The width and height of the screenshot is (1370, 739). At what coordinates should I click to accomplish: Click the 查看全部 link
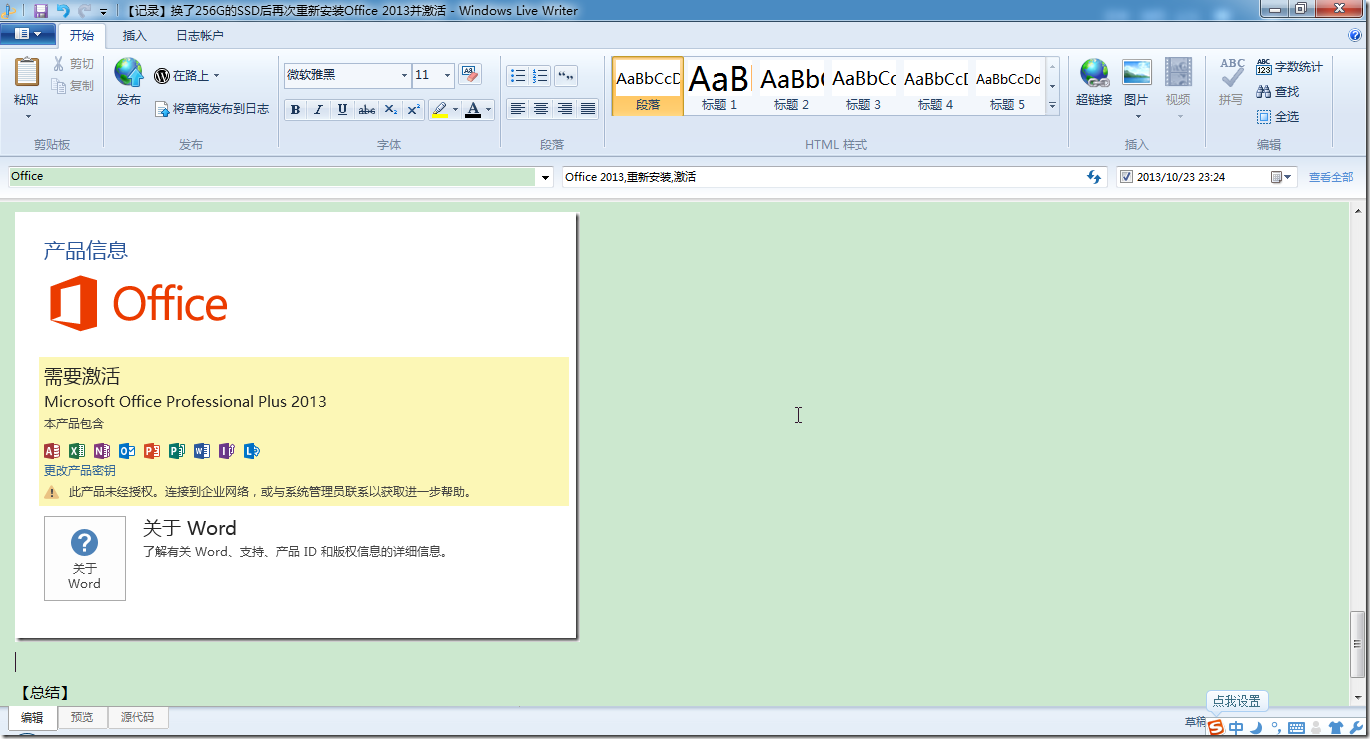coord(1331,177)
